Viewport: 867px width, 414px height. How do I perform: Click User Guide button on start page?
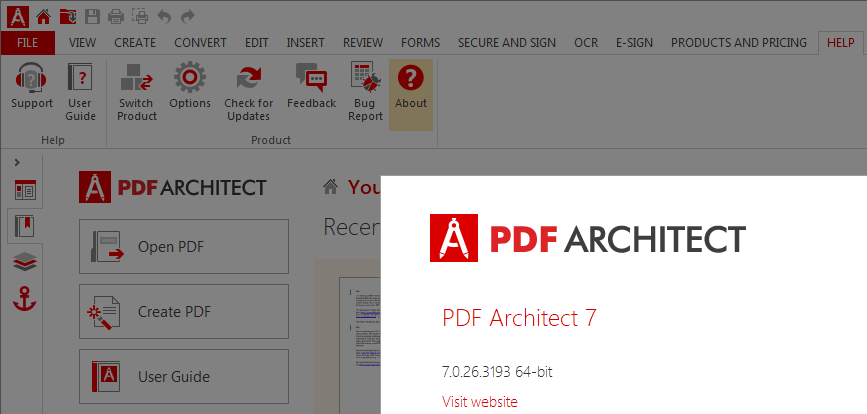tap(184, 376)
